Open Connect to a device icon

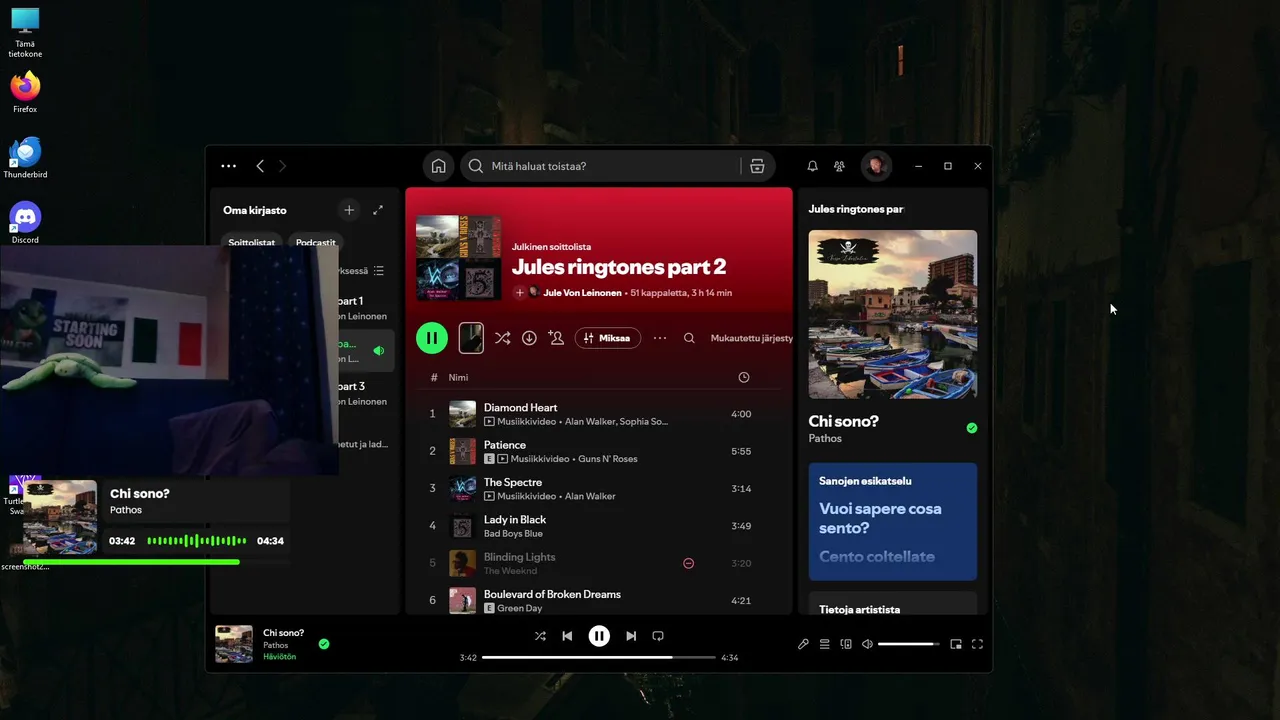pyautogui.click(x=846, y=644)
